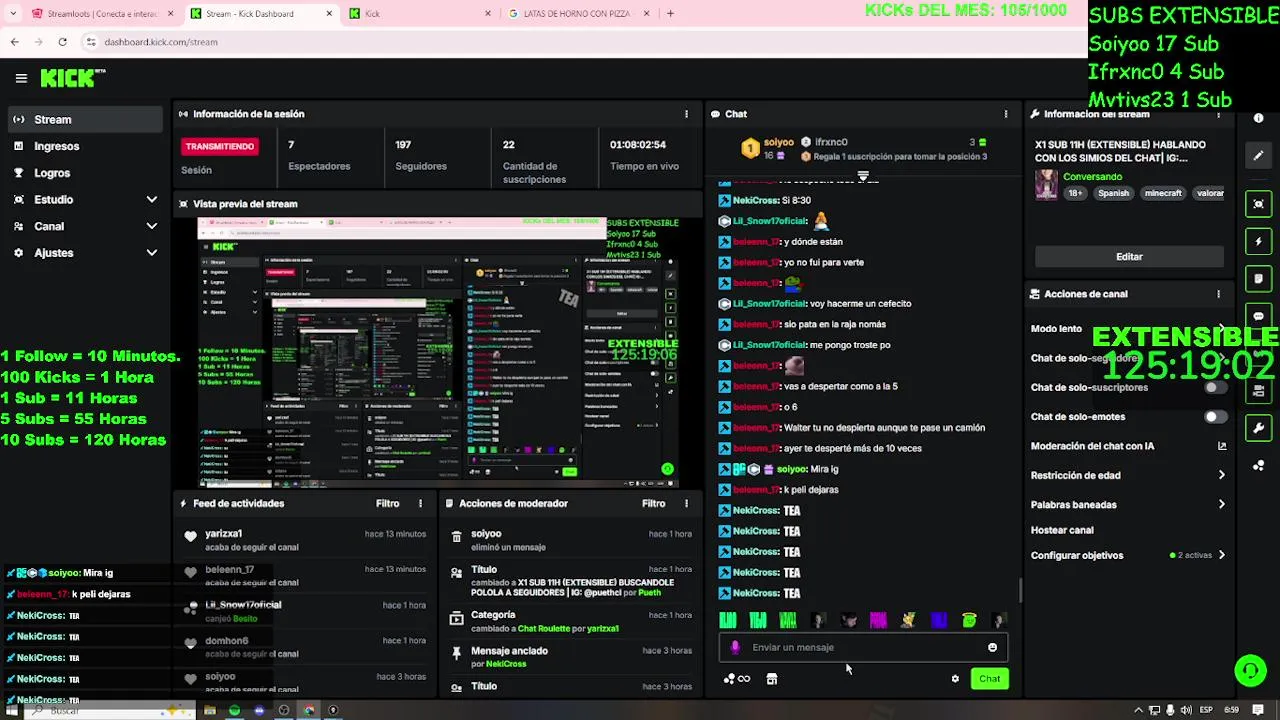Screen dimensions: 1280x720
Task: Open Restricción de edad settings chevron
Action: (1221, 476)
